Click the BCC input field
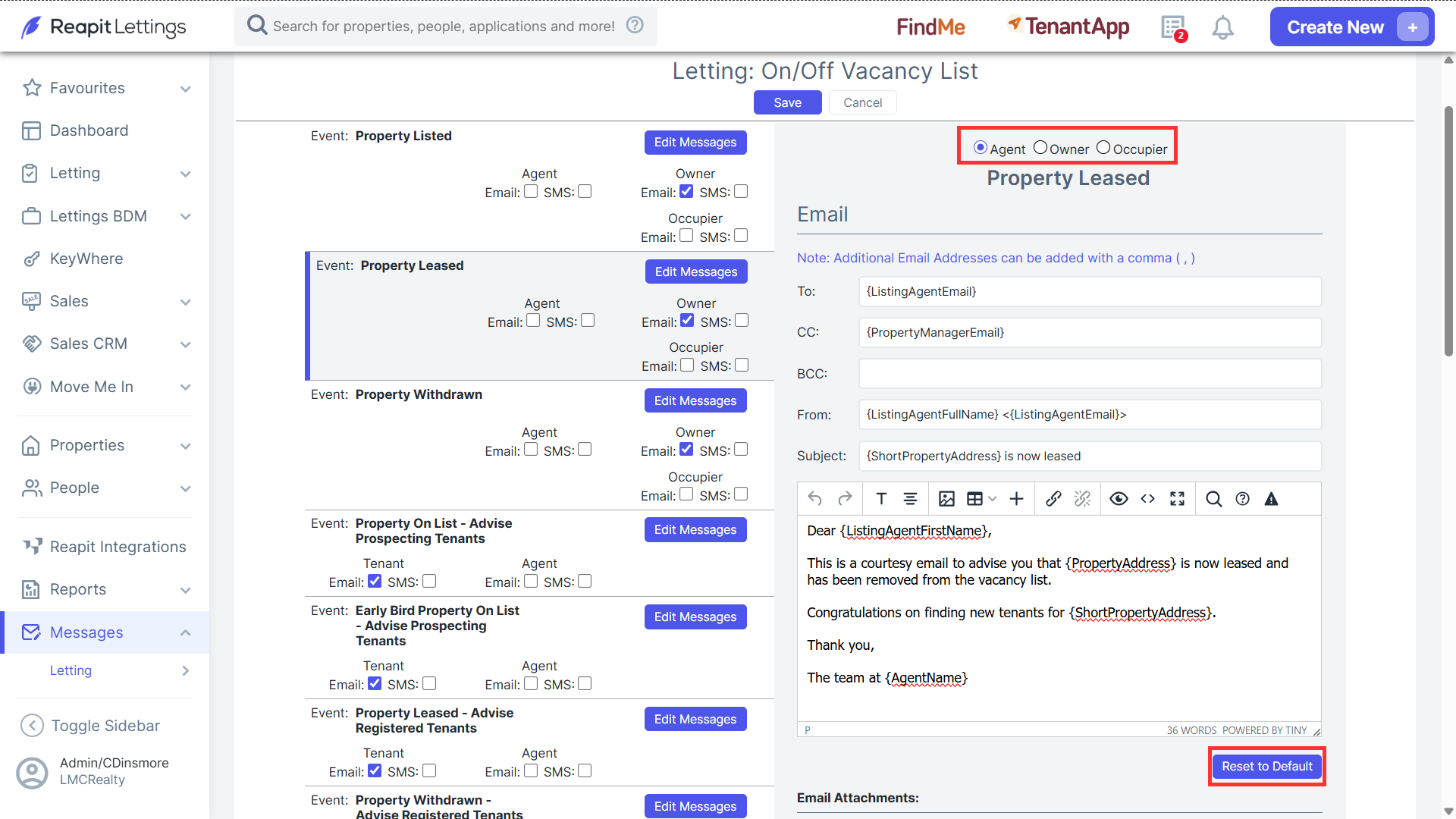The height and width of the screenshot is (819, 1456). pyautogui.click(x=1090, y=374)
